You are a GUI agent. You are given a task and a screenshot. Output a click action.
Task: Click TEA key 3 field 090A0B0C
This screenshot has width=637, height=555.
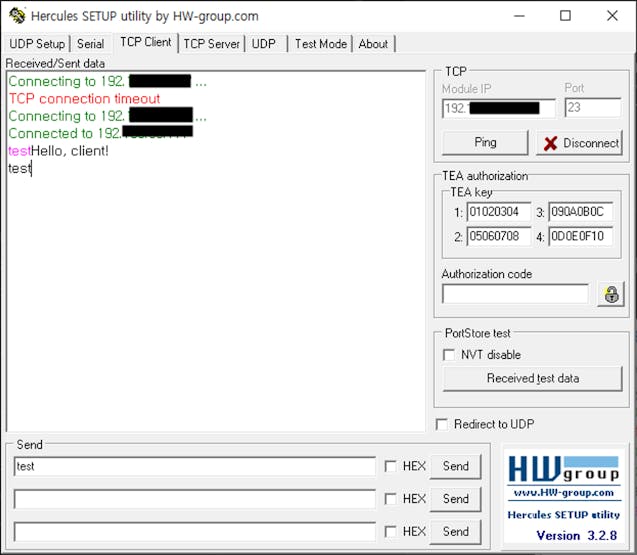click(x=581, y=212)
